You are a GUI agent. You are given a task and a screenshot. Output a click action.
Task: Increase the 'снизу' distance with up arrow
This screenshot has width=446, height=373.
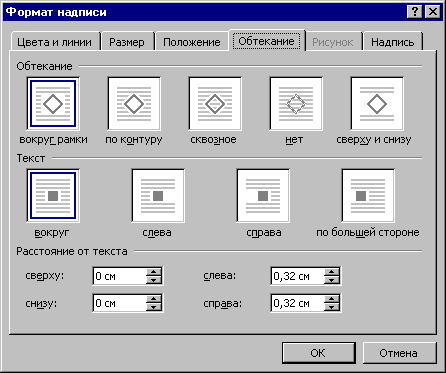pos(154,299)
